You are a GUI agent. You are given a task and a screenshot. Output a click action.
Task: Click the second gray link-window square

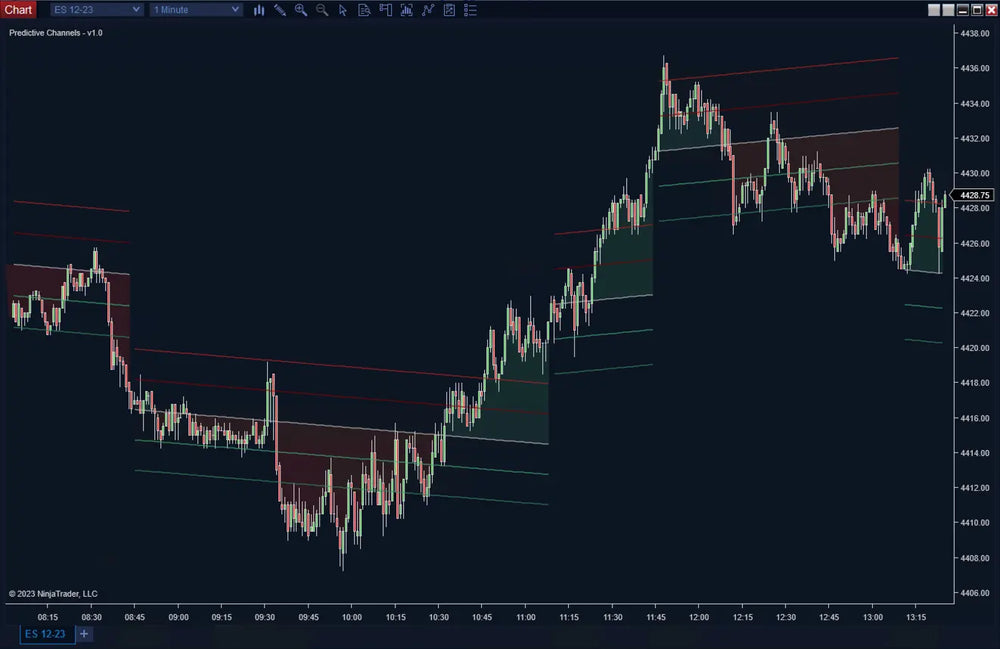[x=948, y=10]
